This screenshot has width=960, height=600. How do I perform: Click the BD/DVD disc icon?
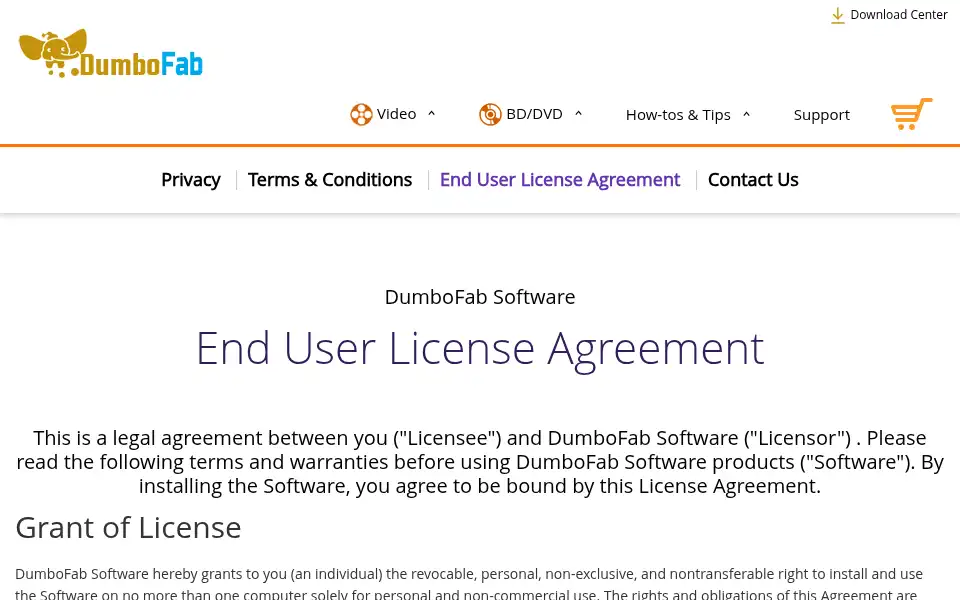click(x=490, y=114)
